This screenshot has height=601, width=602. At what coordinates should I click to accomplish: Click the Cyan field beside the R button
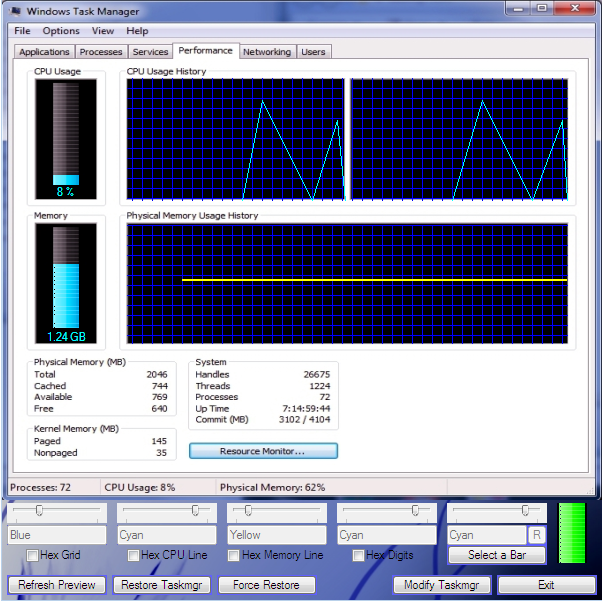[x=486, y=535]
